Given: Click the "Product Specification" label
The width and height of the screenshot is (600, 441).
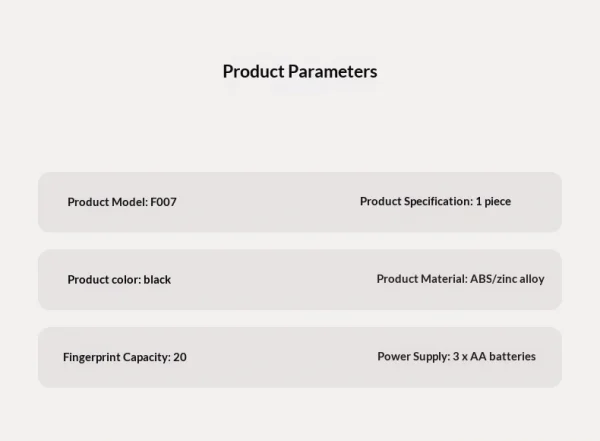Looking at the screenshot, I should click(x=415, y=201).
